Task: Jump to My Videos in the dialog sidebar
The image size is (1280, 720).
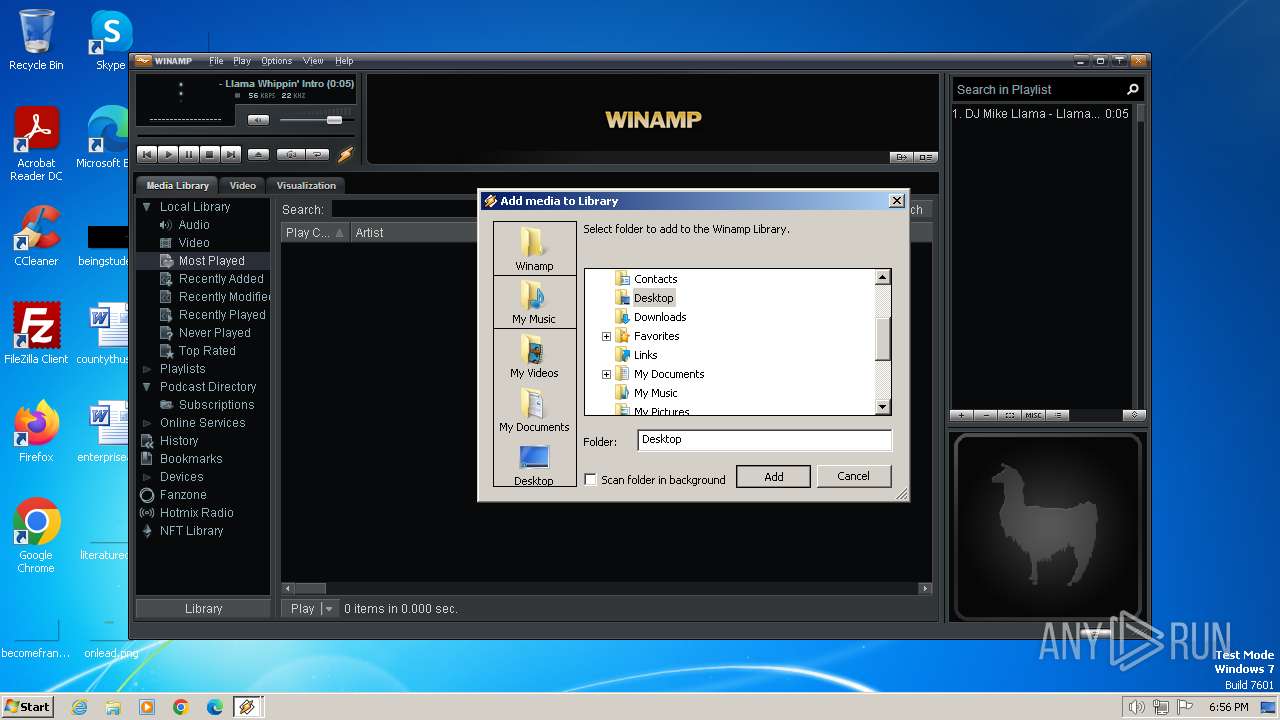Action: click(534, 356)
